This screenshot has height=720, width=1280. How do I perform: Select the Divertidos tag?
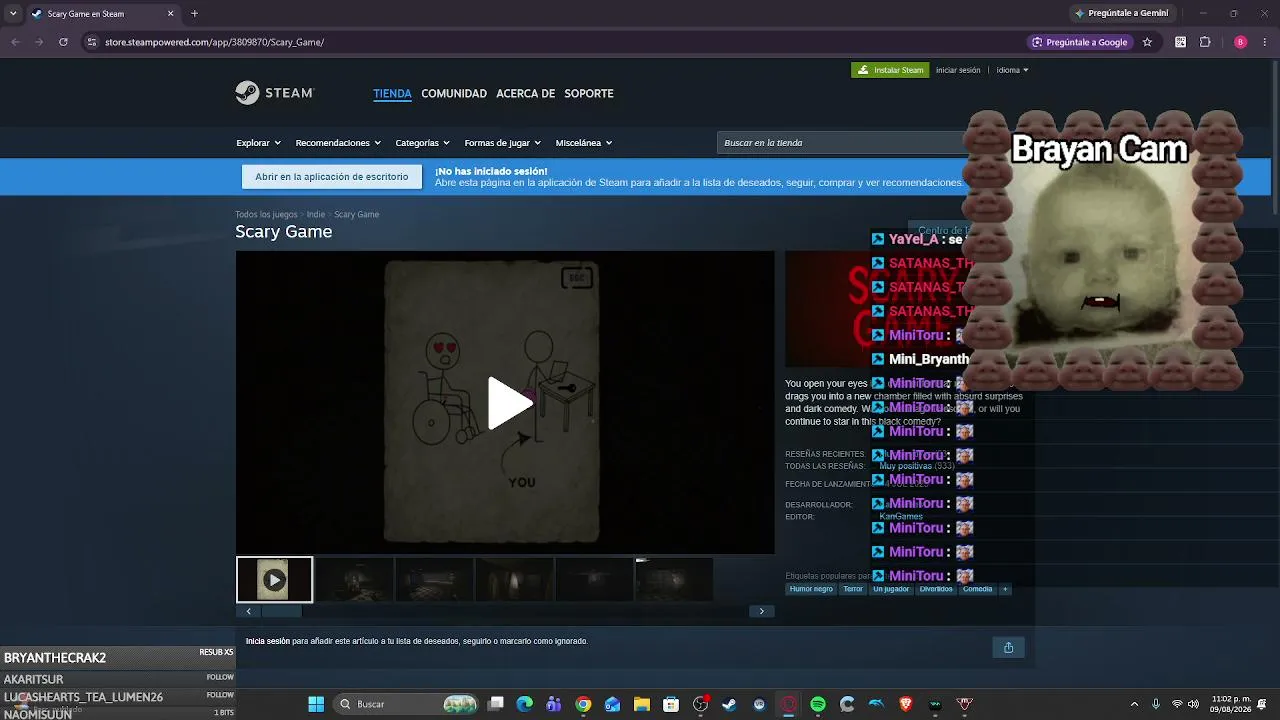click(x=936, y=589)
